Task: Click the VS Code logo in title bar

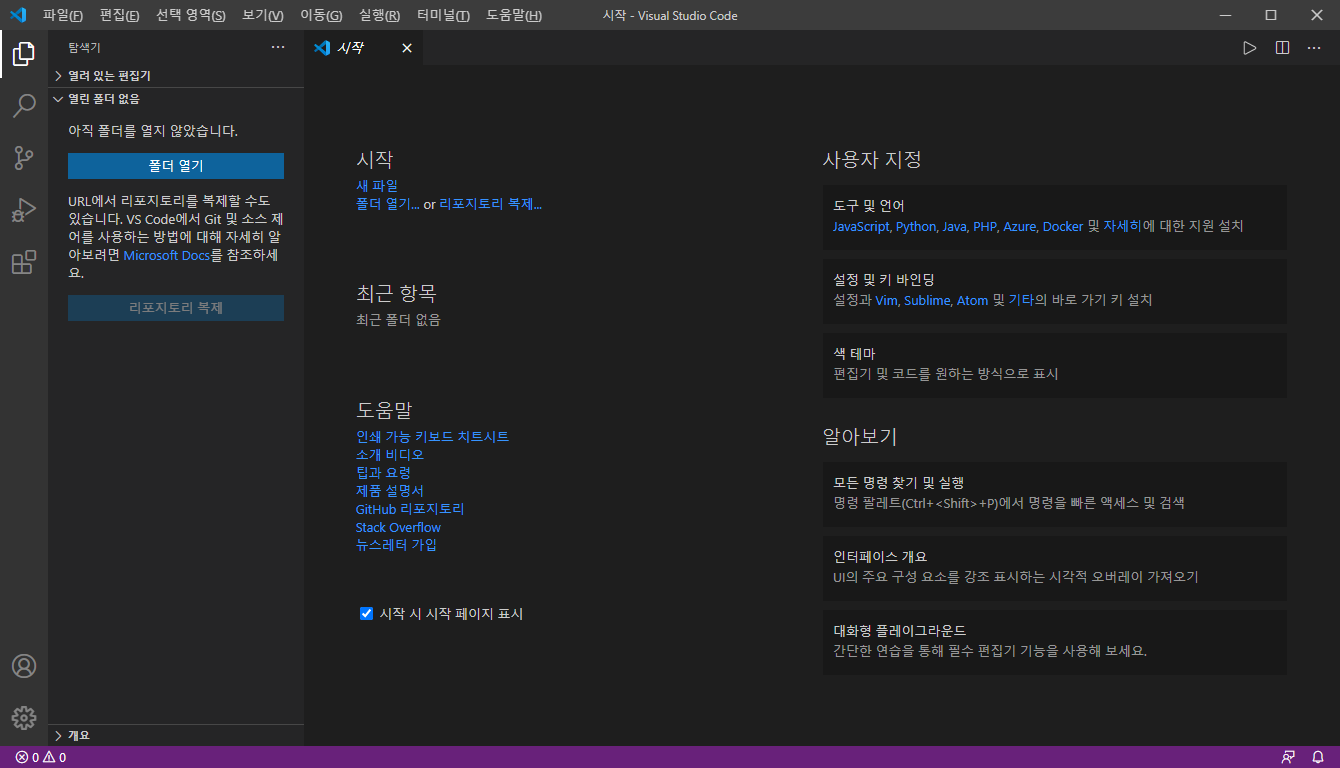Action: pyautogui.click(x=17, y=15)
